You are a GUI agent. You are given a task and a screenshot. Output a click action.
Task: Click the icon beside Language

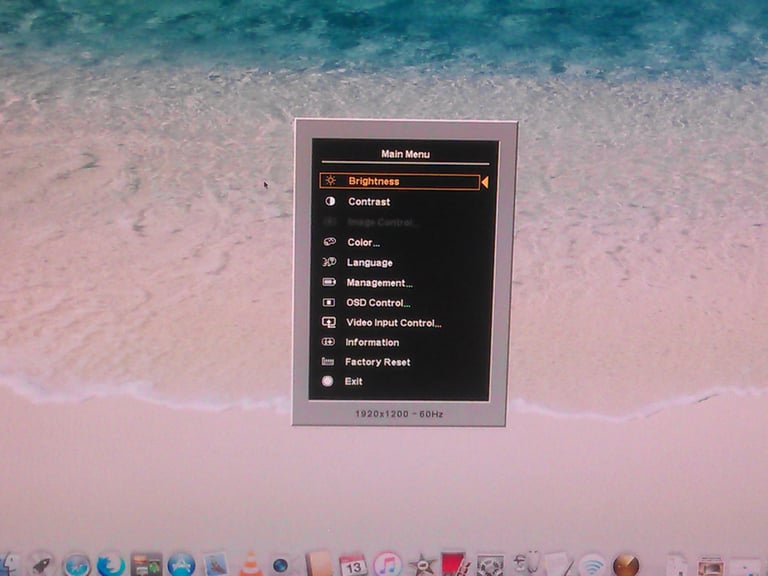point(329,262)
